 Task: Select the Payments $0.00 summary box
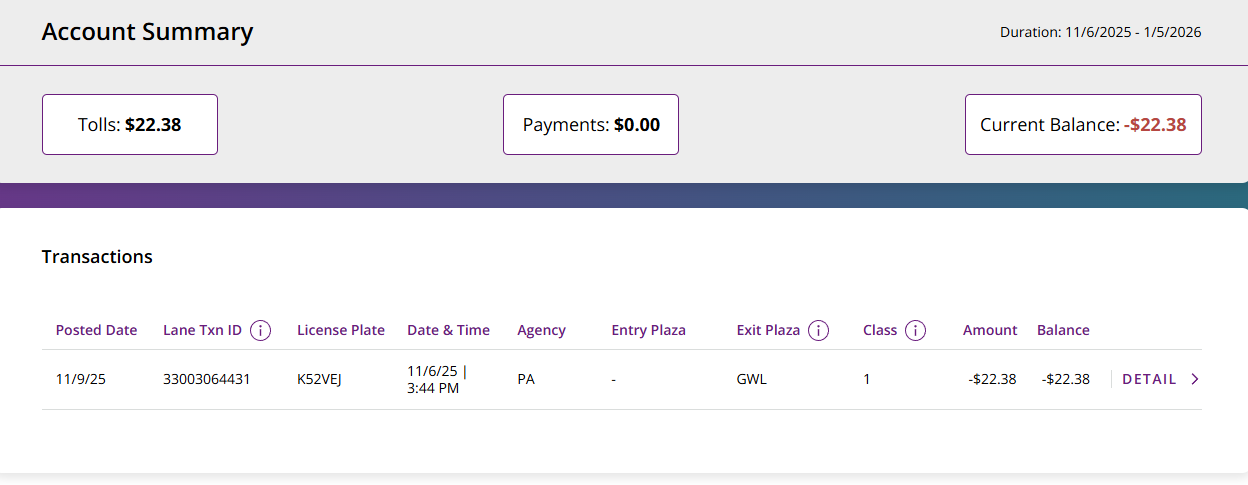click(x=591, y=125)
